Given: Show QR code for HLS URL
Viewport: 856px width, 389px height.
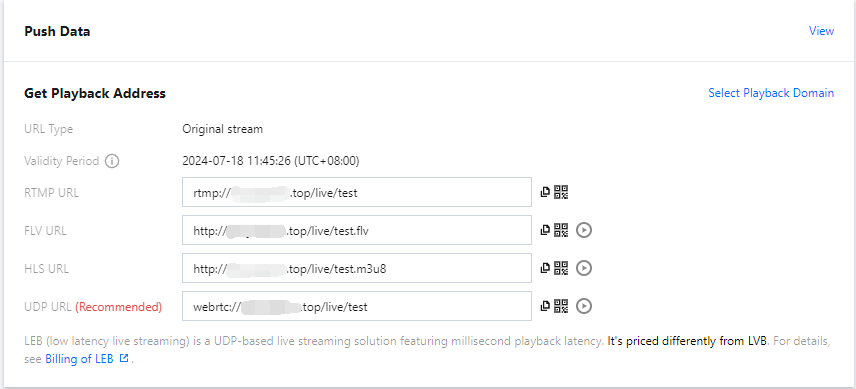Looking at the screenshot, I should [x=561, y=268].
